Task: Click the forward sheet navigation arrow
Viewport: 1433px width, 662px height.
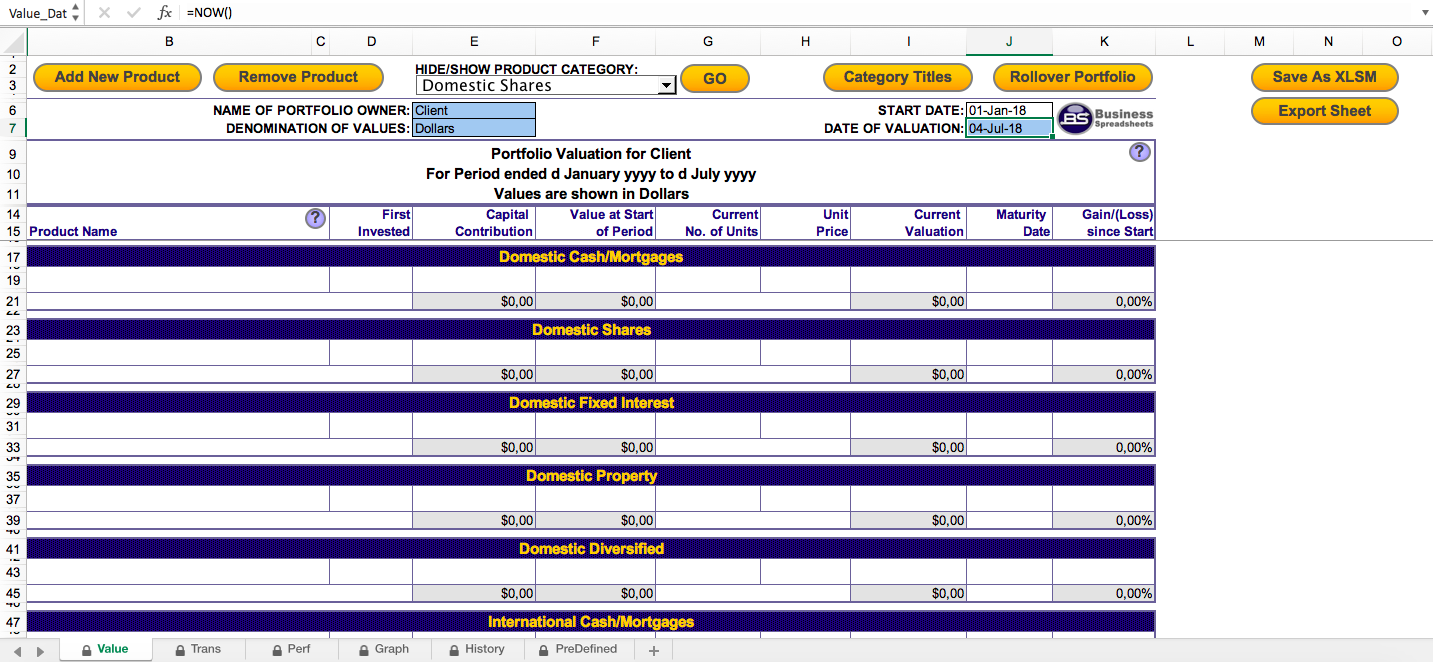Action: click(x=39, y=649)
